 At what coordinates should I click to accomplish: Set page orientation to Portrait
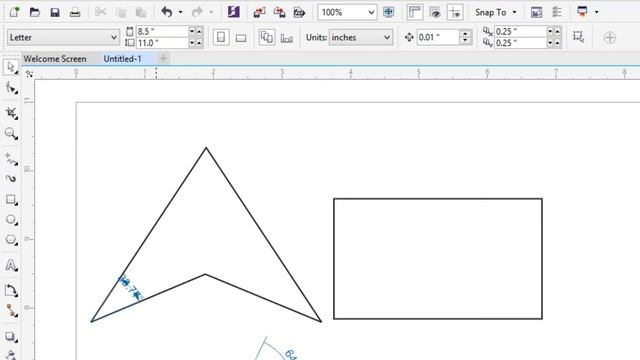221,38
